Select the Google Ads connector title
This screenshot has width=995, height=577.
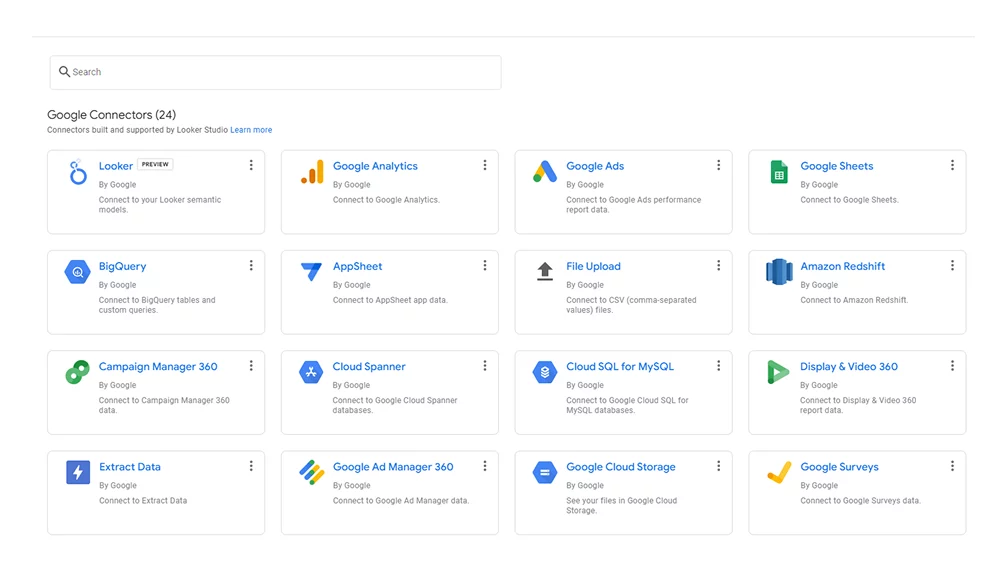click(x=595, y=166)
